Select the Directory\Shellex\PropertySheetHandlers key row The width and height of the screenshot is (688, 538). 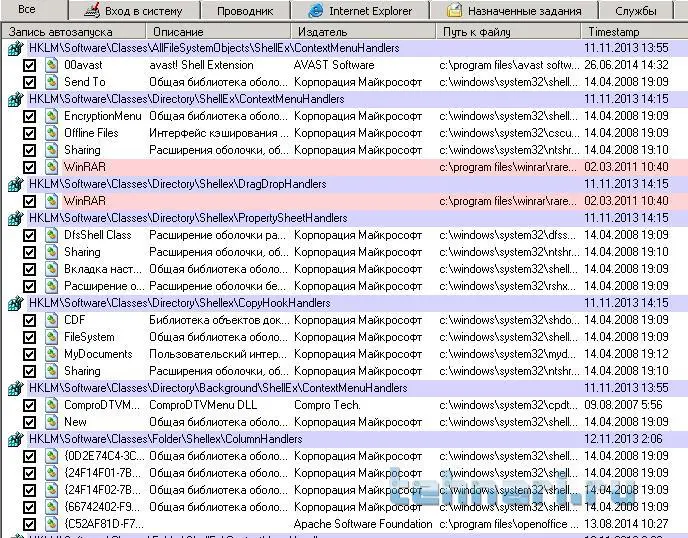point(344,219)
